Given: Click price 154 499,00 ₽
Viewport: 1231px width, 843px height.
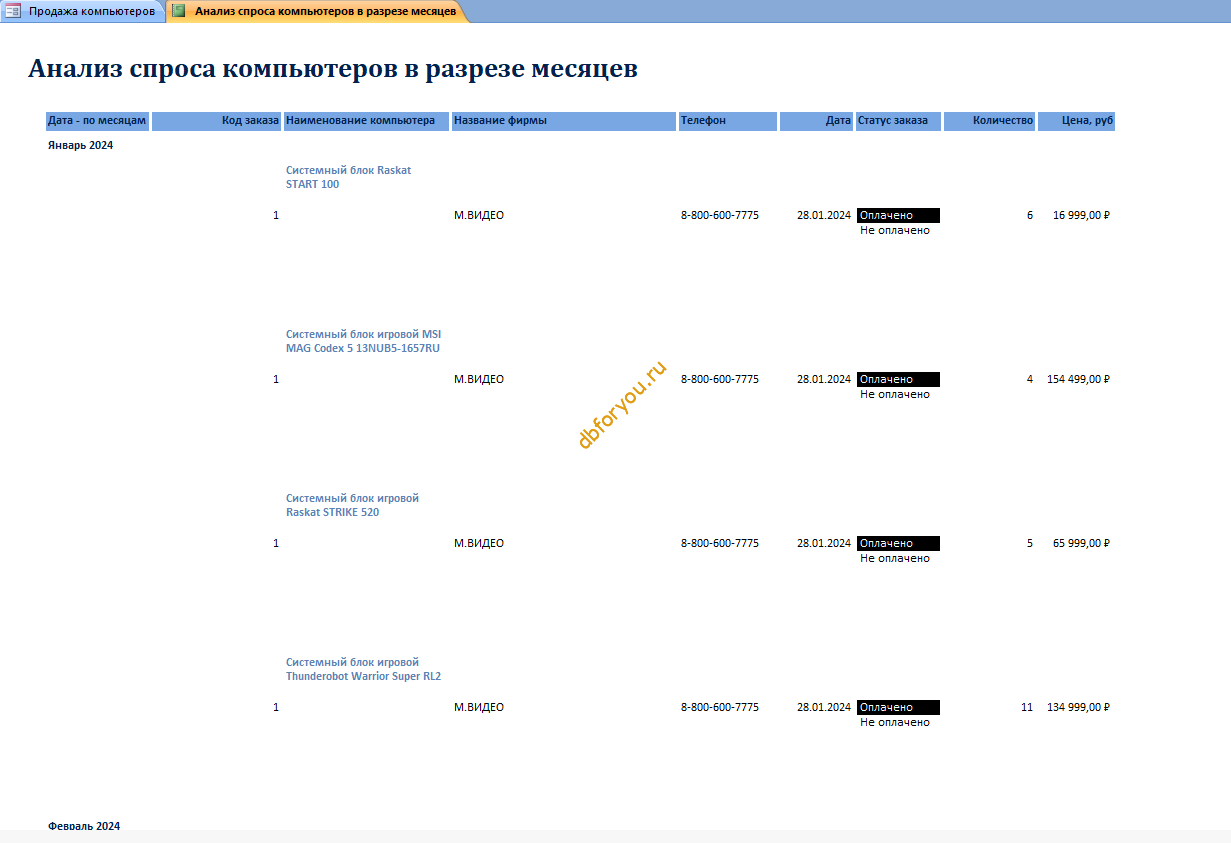Looking at the screenshot, I should tap(1079, 379).
